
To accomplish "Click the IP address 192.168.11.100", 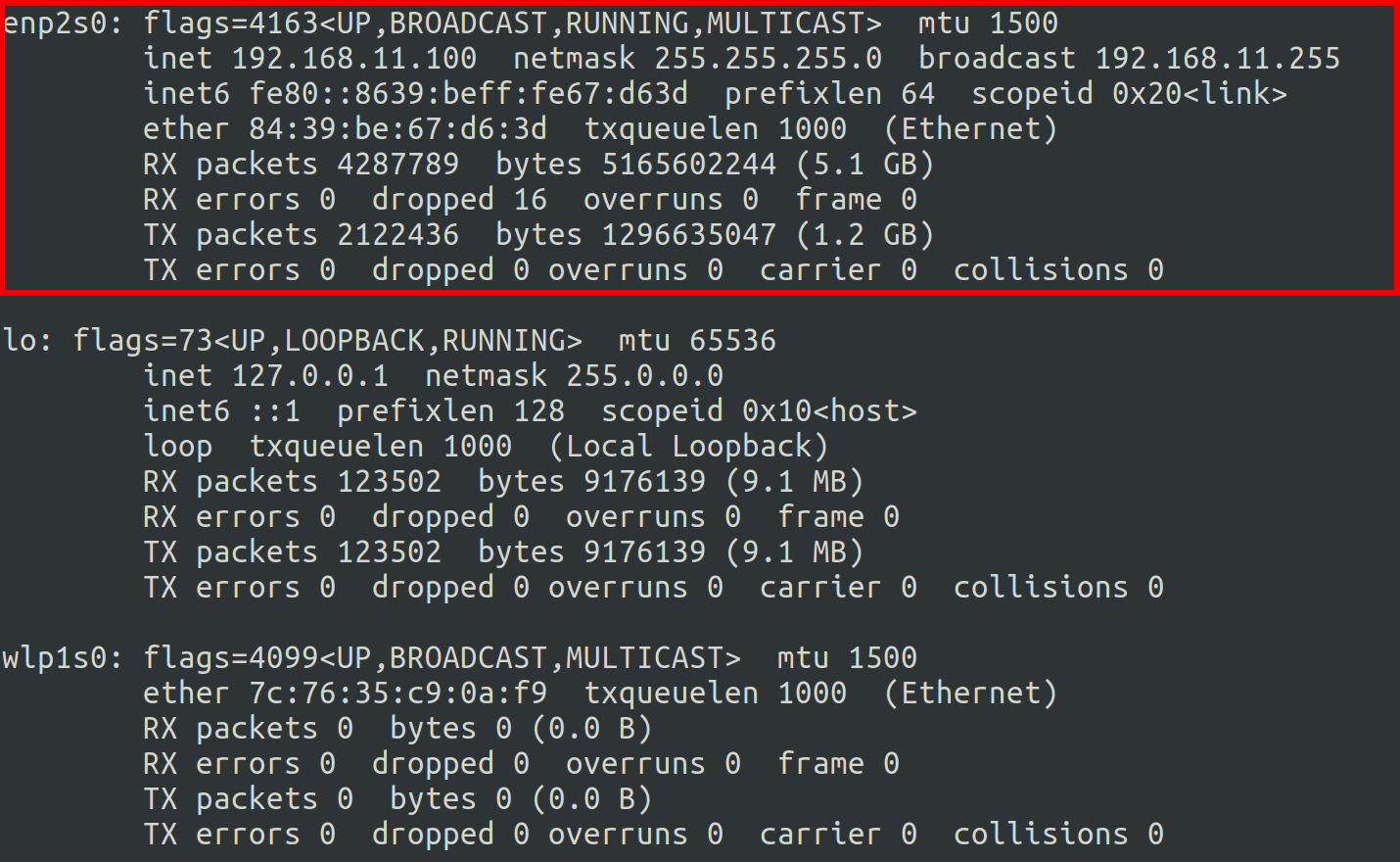I will point(353,59).
